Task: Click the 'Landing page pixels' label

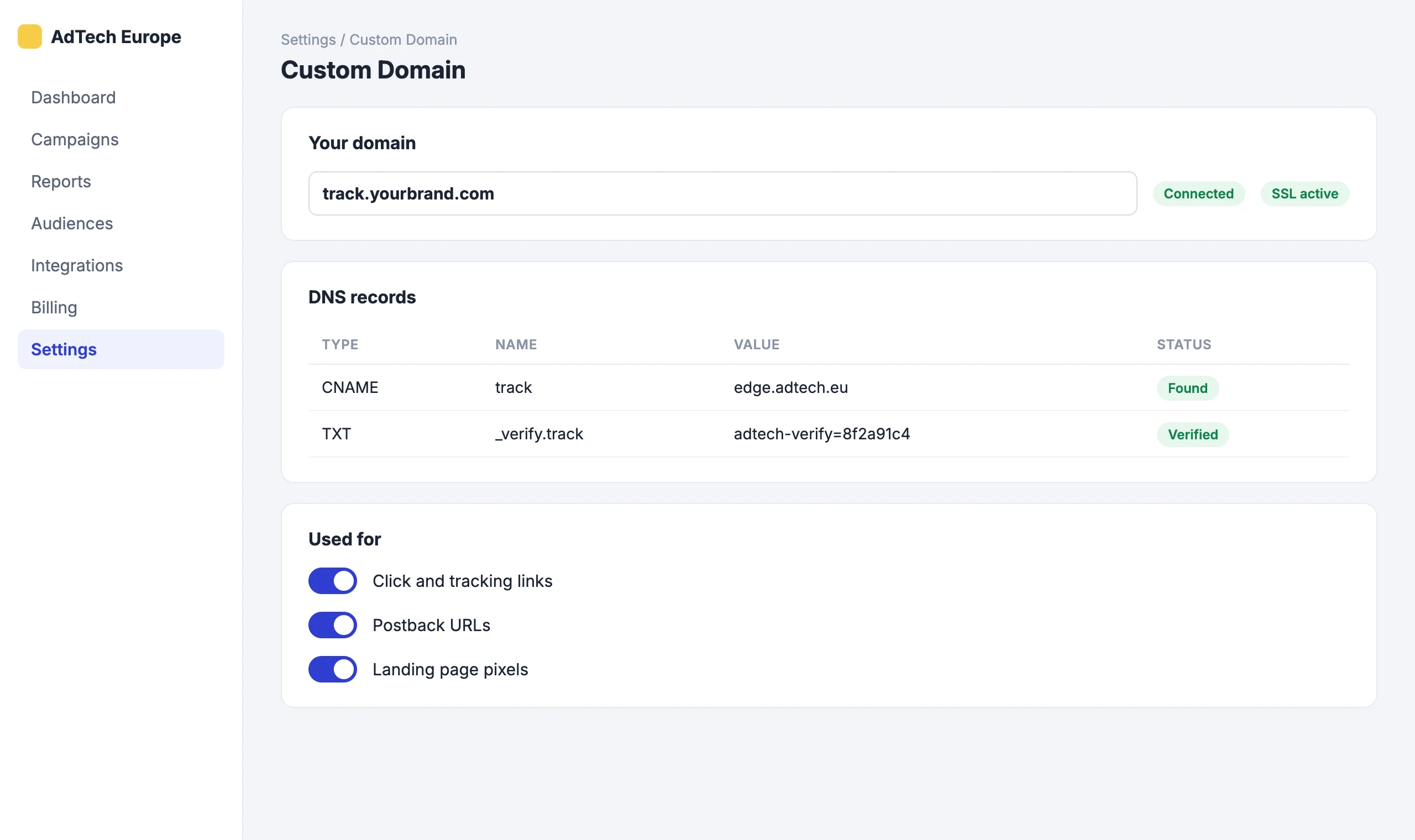Action: click(x=450, y=670)
